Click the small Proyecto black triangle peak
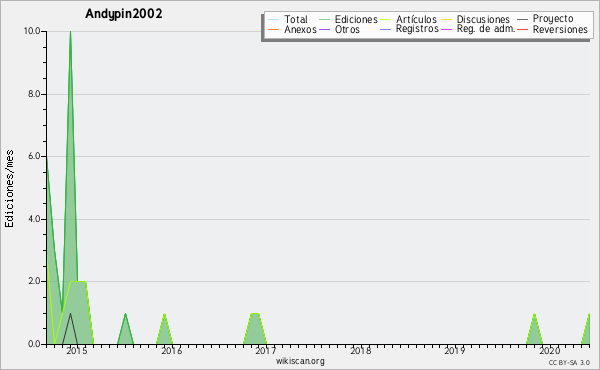600x370 pixels. tap(70, 329)
